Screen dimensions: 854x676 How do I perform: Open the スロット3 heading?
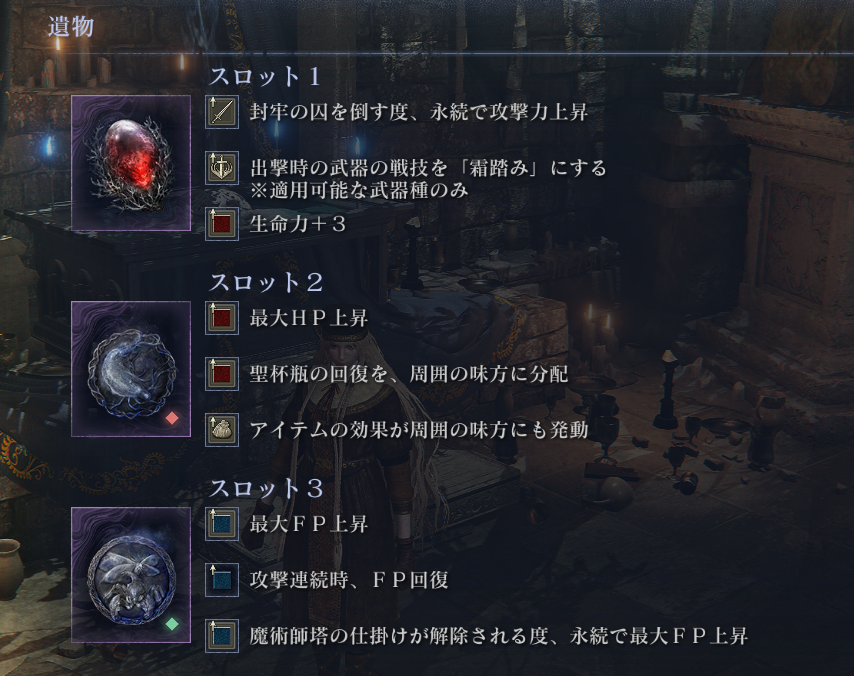click(267, 488)
